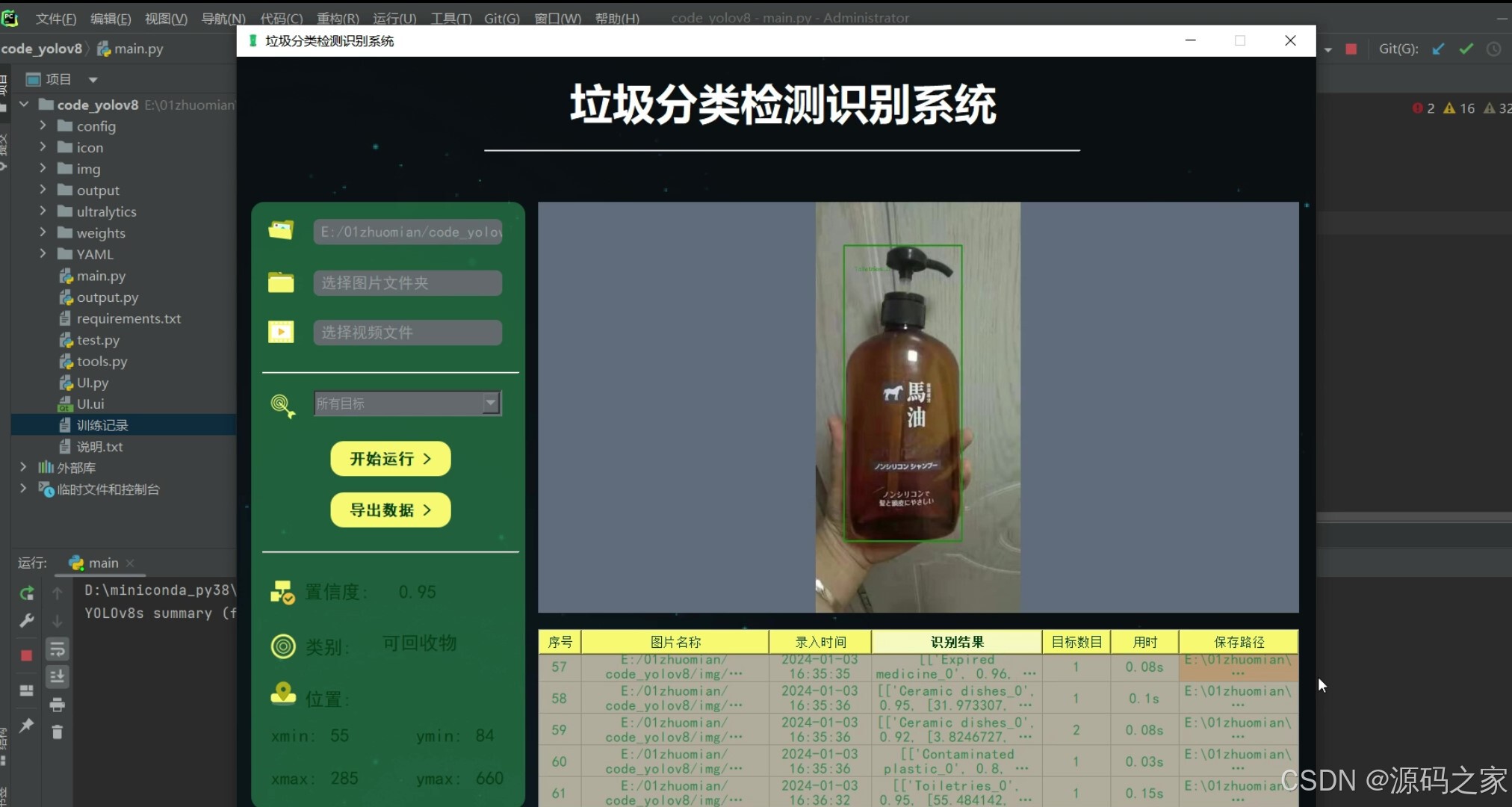This screenshot has width=1512, height=807.
Task: Click the location pin icon beside 位置
Action: [x=282, y=694]
